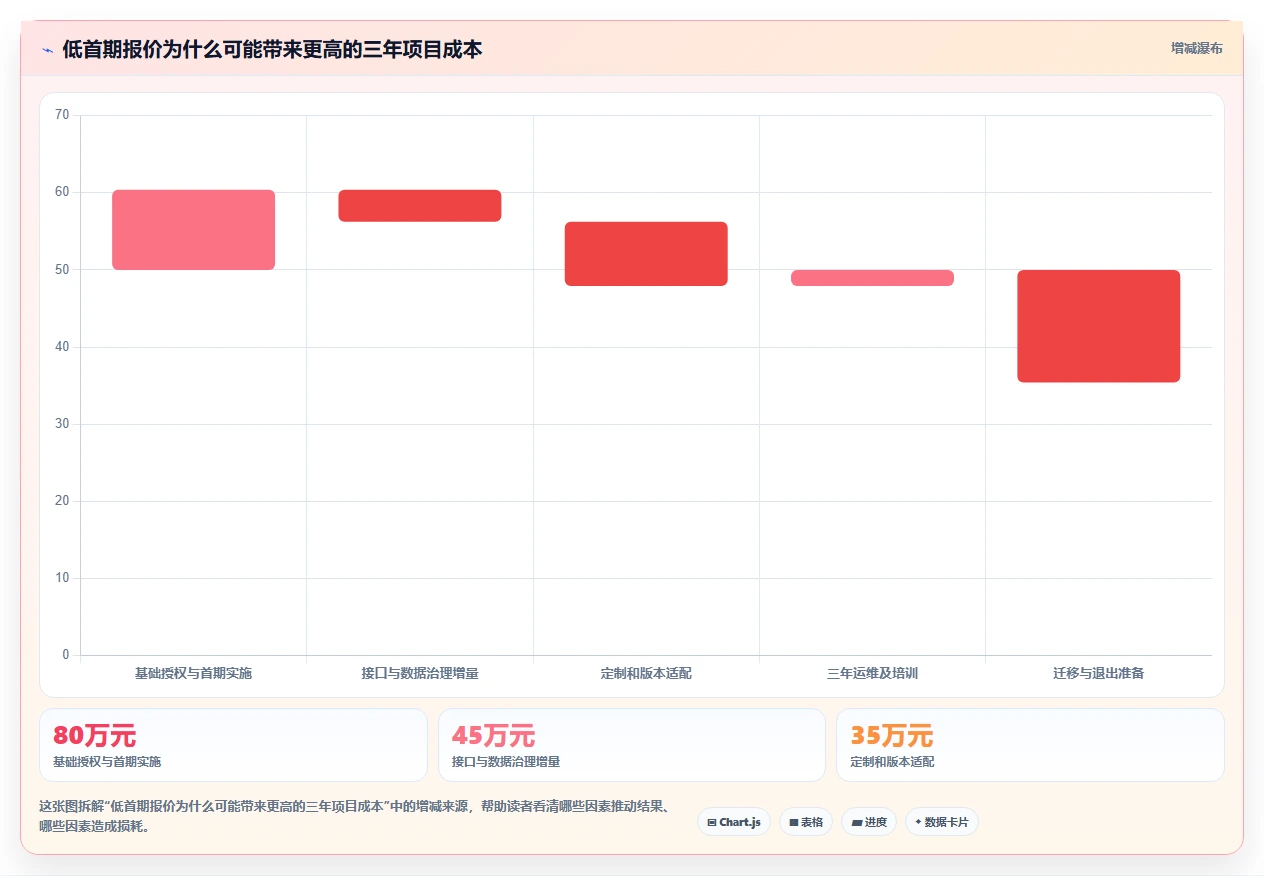Image resolution: width=1264 pixels, height=876 pixels.
Task: Click the x-axis label 三年运维及培训
Action: pyautogui.click(x=872, y=674)
